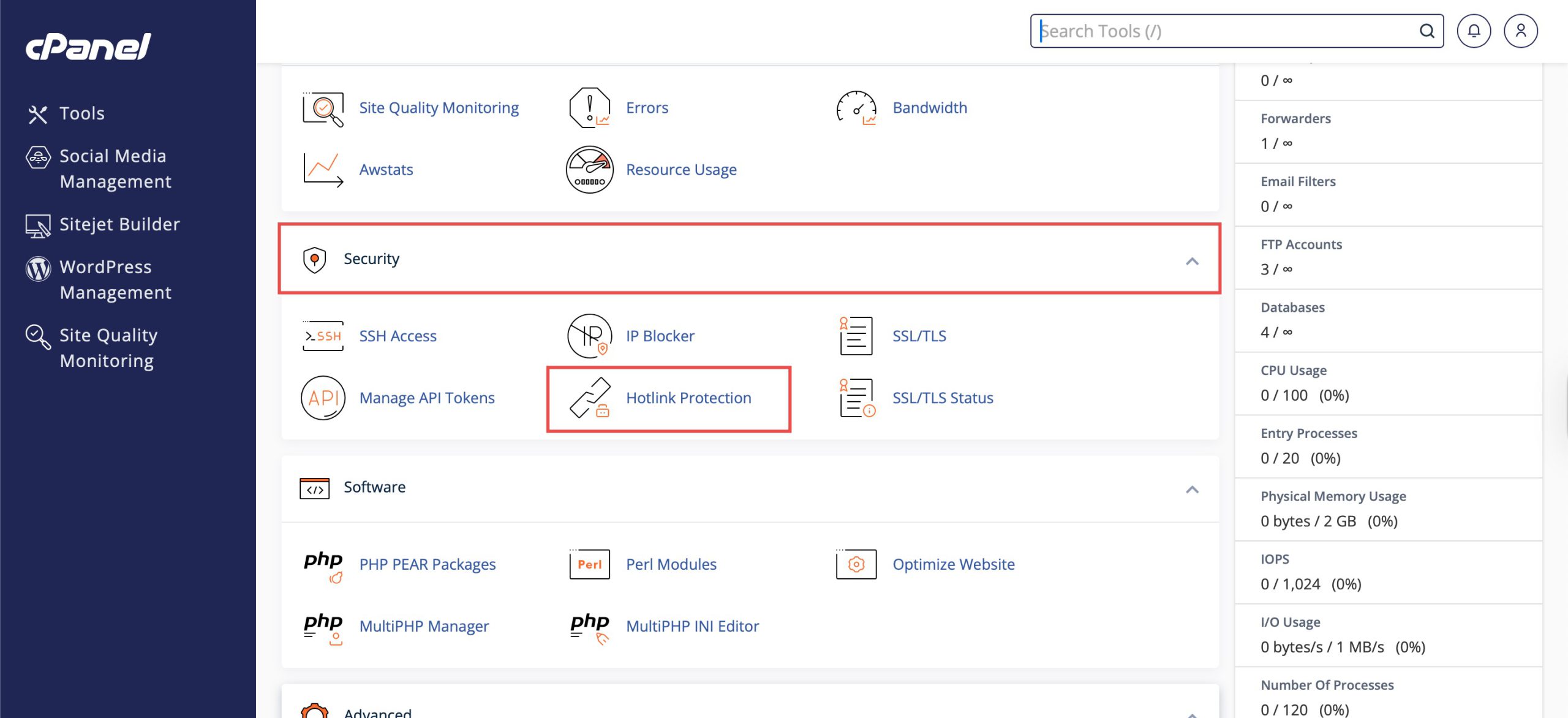This screenshot has height=718, width=1568.
Task: Open the SSL/TLS Status certificate icon
Action: pyautogui.click(x=856, y=398)
